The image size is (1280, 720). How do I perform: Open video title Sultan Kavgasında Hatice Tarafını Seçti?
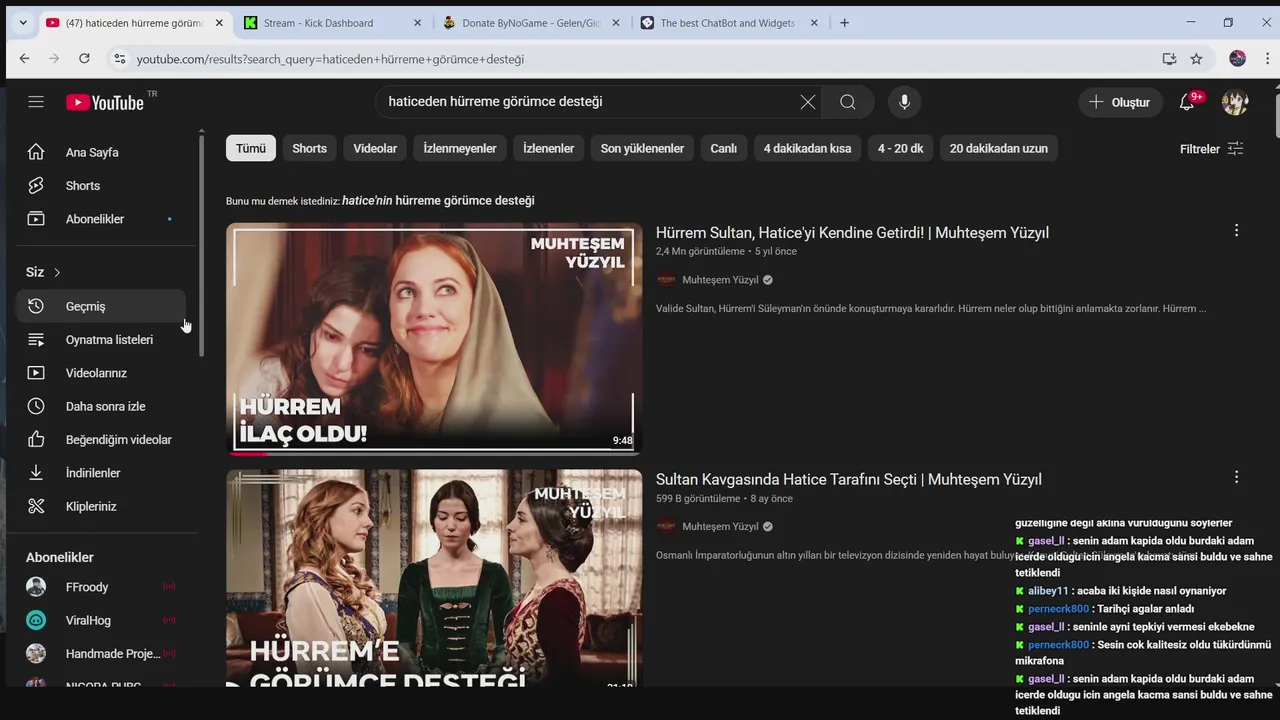[849, 479]
